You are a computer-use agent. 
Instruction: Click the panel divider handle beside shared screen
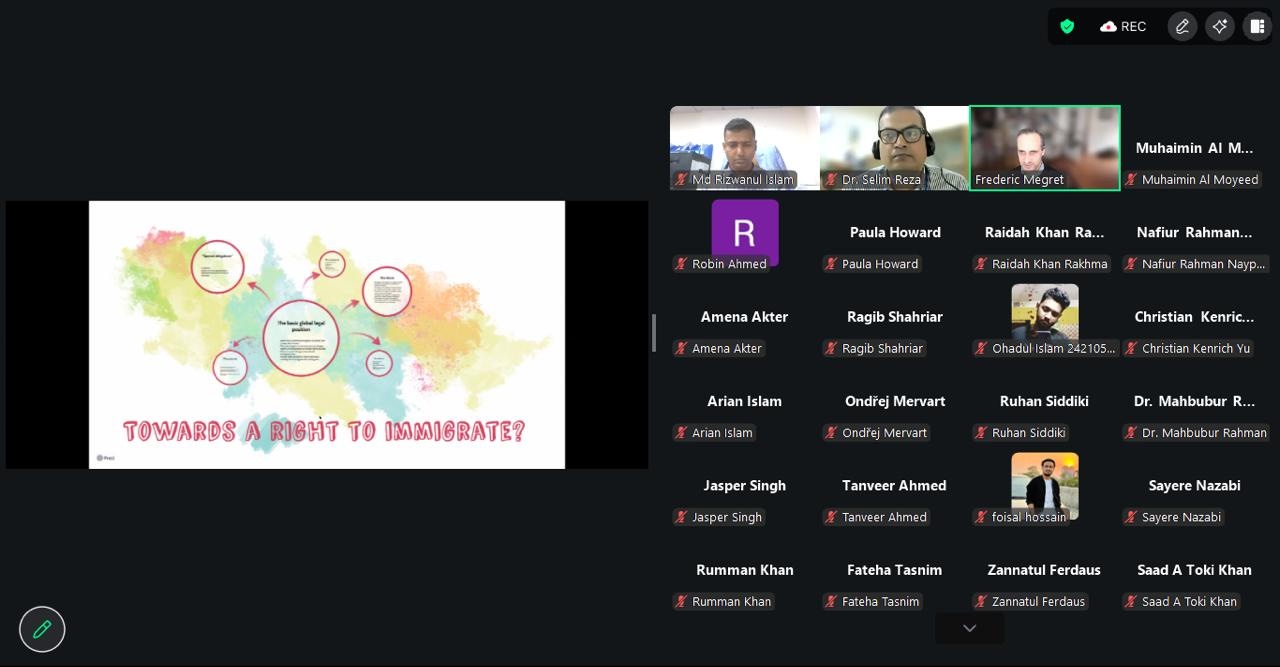click(654, 333)
